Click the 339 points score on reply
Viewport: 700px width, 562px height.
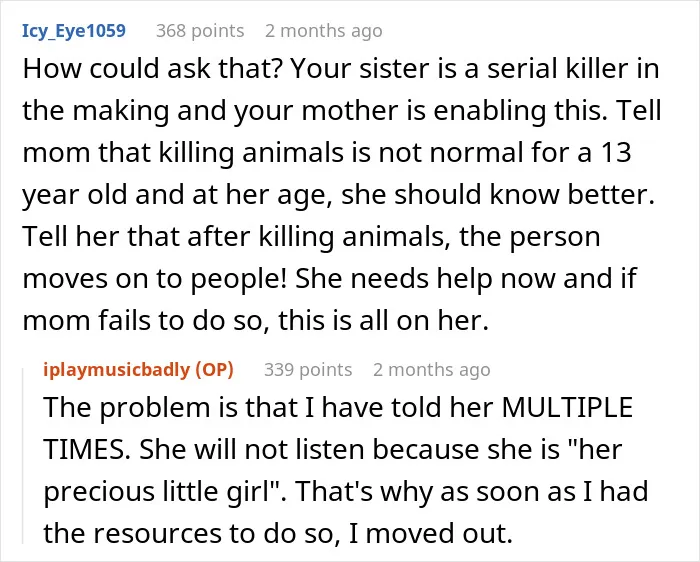click(x=308, y=370)
